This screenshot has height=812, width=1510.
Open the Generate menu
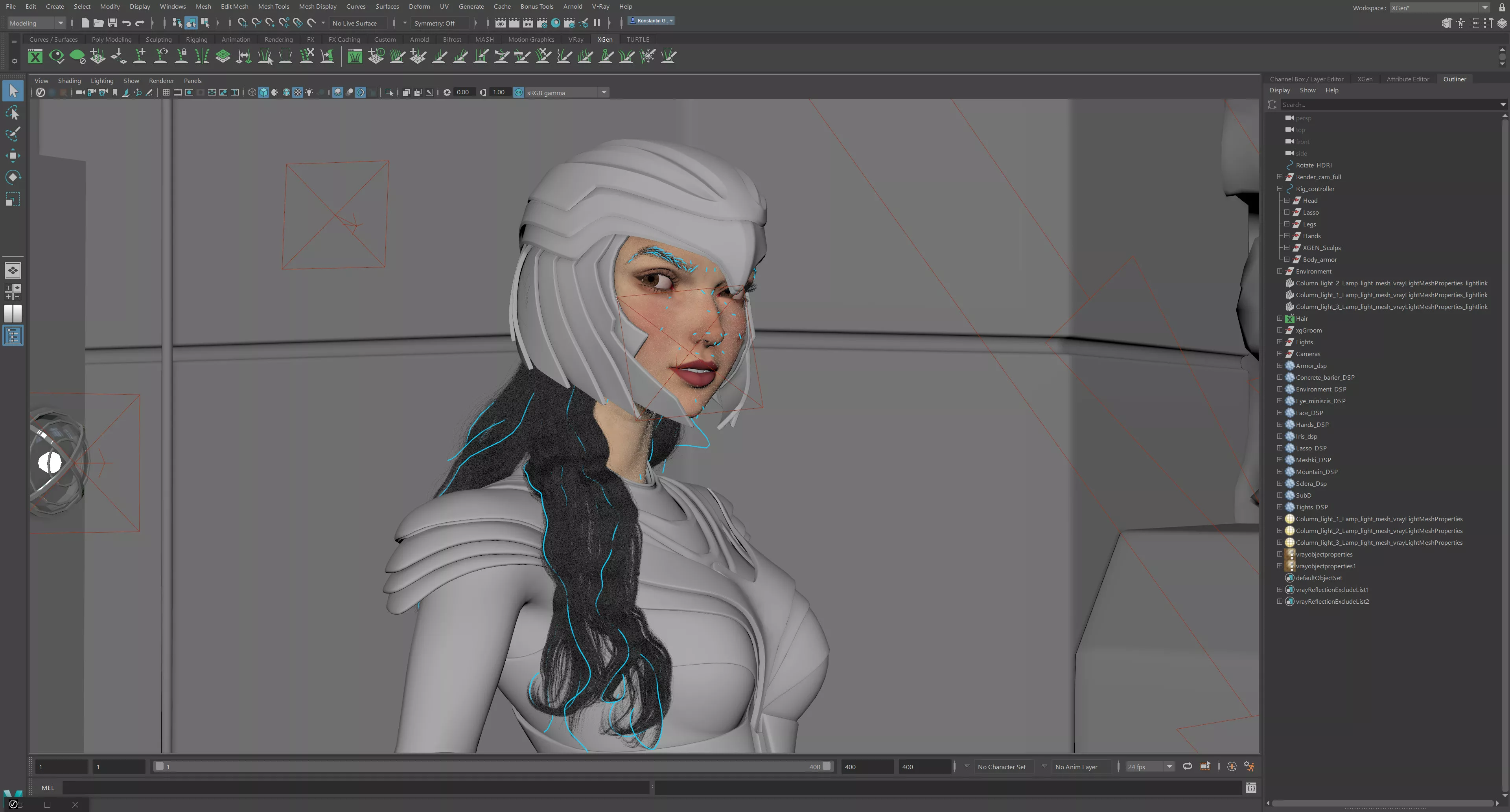(x=471, y=6)
